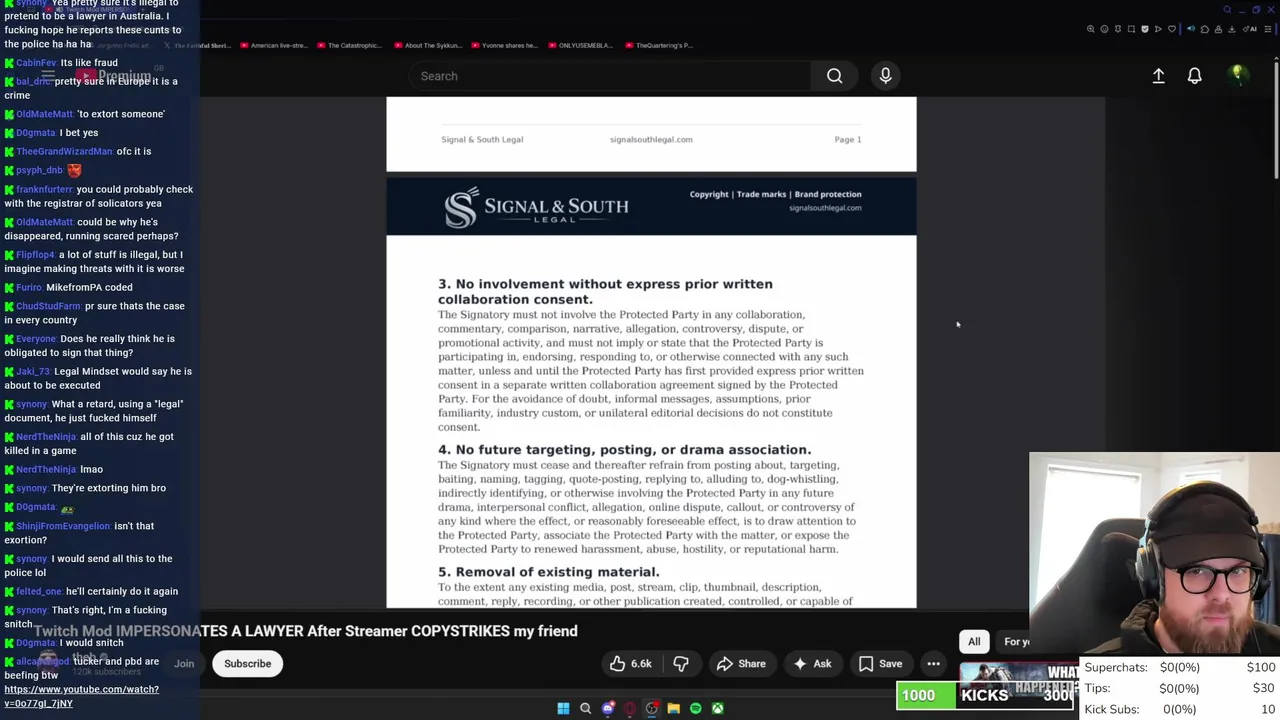Open 'ONLYUSEMEBLA...' bookmark
The height and width of the screenshot is (720, 1280).
pyautogui.click(x=579, y=45)
